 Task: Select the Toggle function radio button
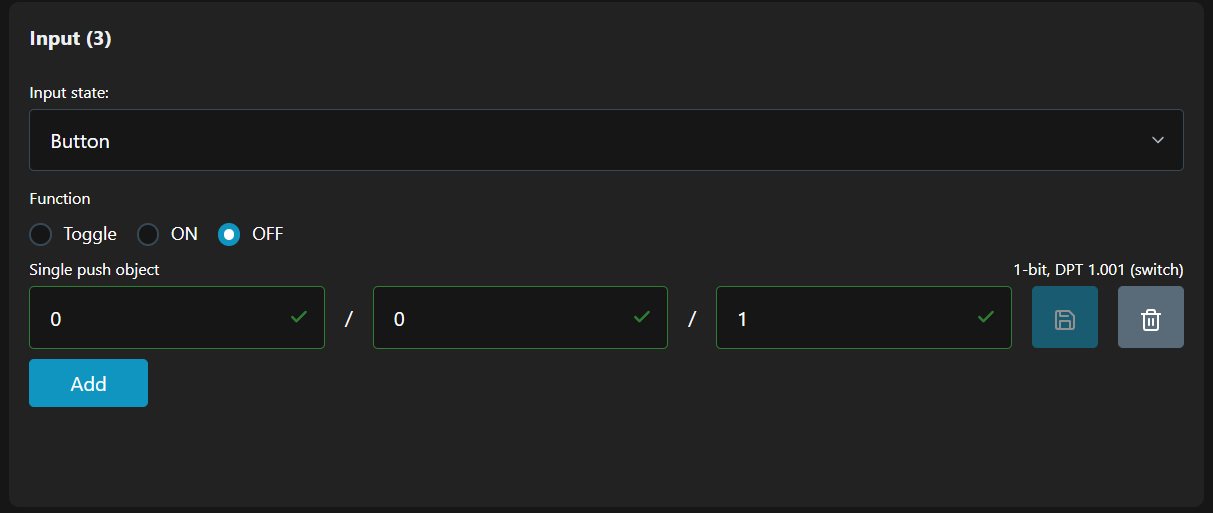pyautogui.click(x=40, y=235)
